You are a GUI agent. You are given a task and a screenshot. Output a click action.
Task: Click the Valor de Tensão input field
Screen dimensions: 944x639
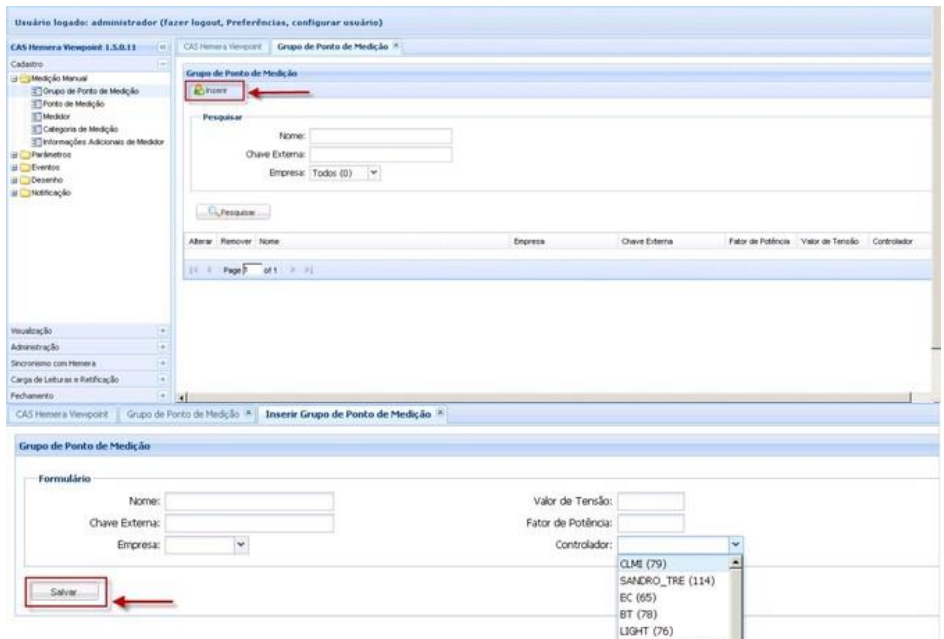click(649, 501)
